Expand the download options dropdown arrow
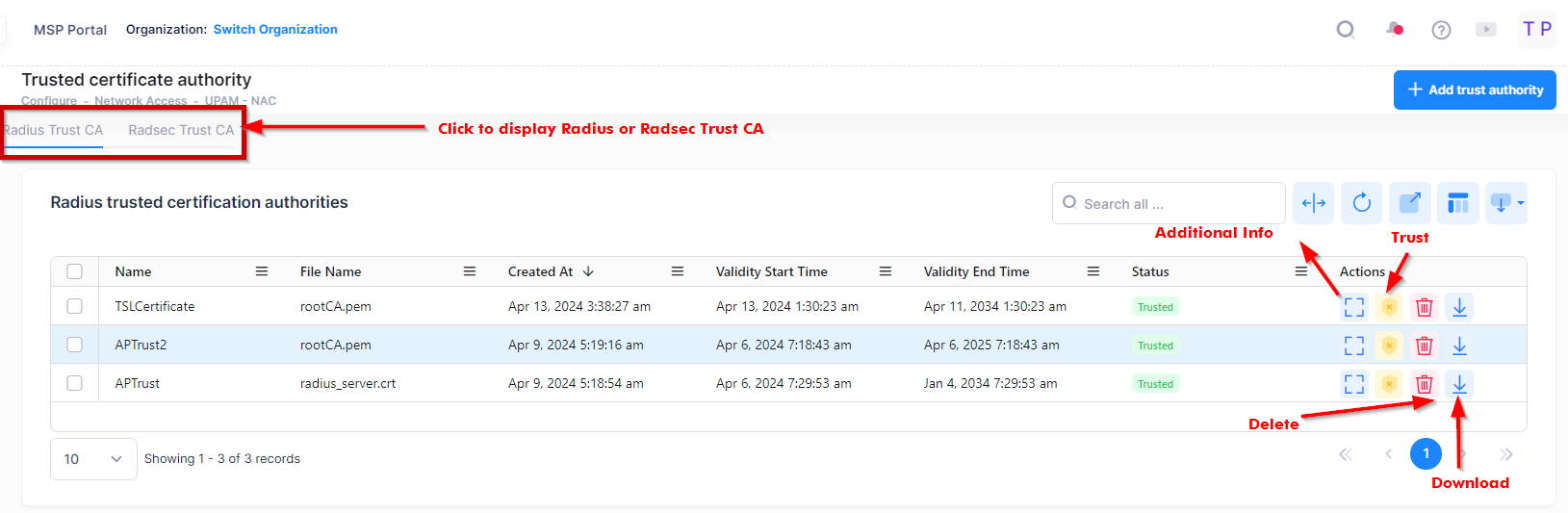Screen dimensions: 1568x513 coord(1519,203)
